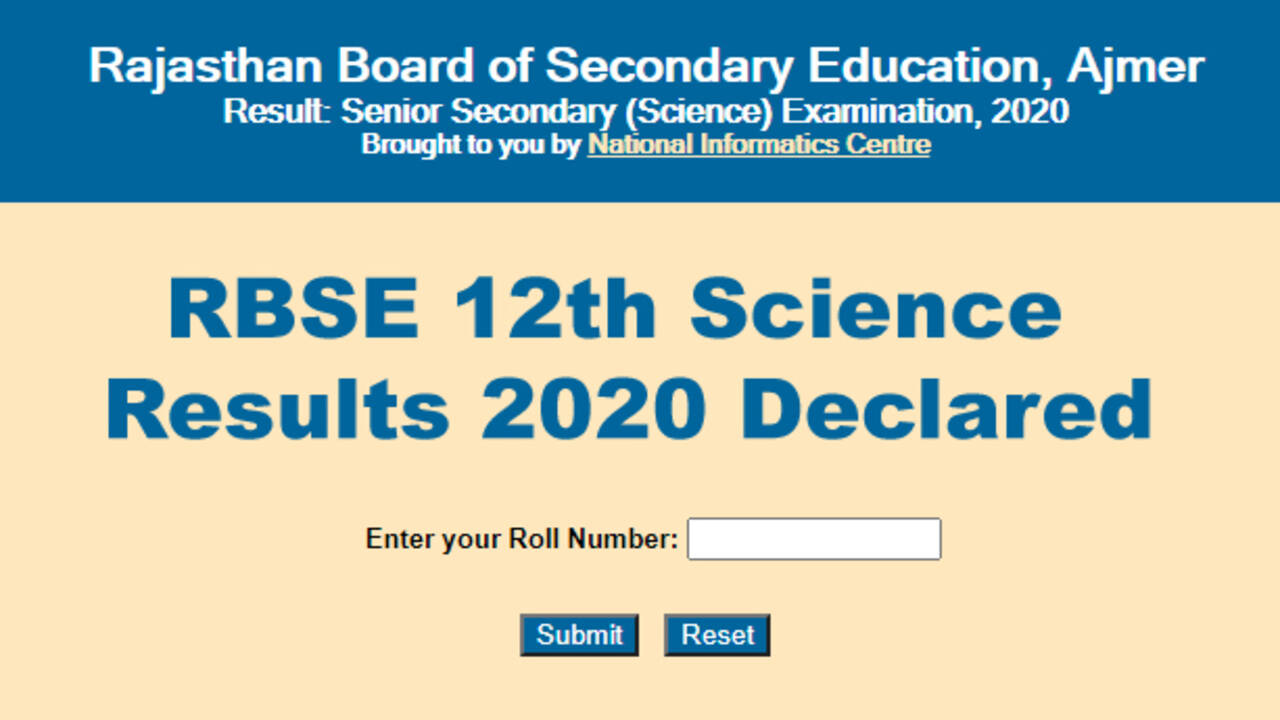Click the word "Results" in the large headline
Image resolution: width=1280 pixels, height=720 pixels.
(x=277, y=410)
